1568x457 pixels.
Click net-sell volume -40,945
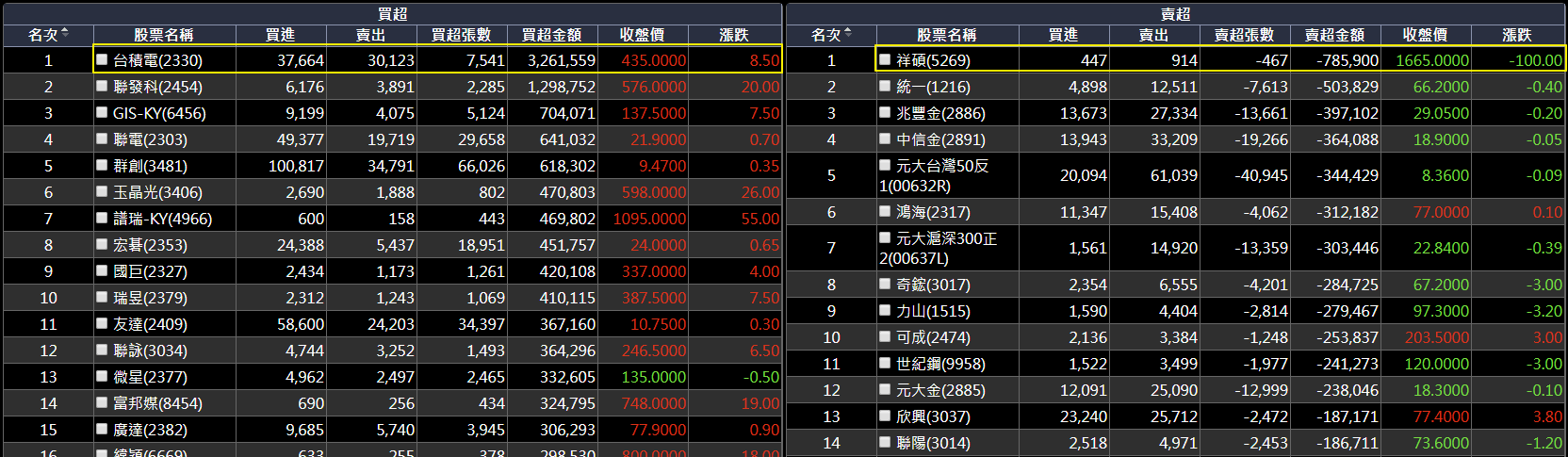coord(1261,175)
